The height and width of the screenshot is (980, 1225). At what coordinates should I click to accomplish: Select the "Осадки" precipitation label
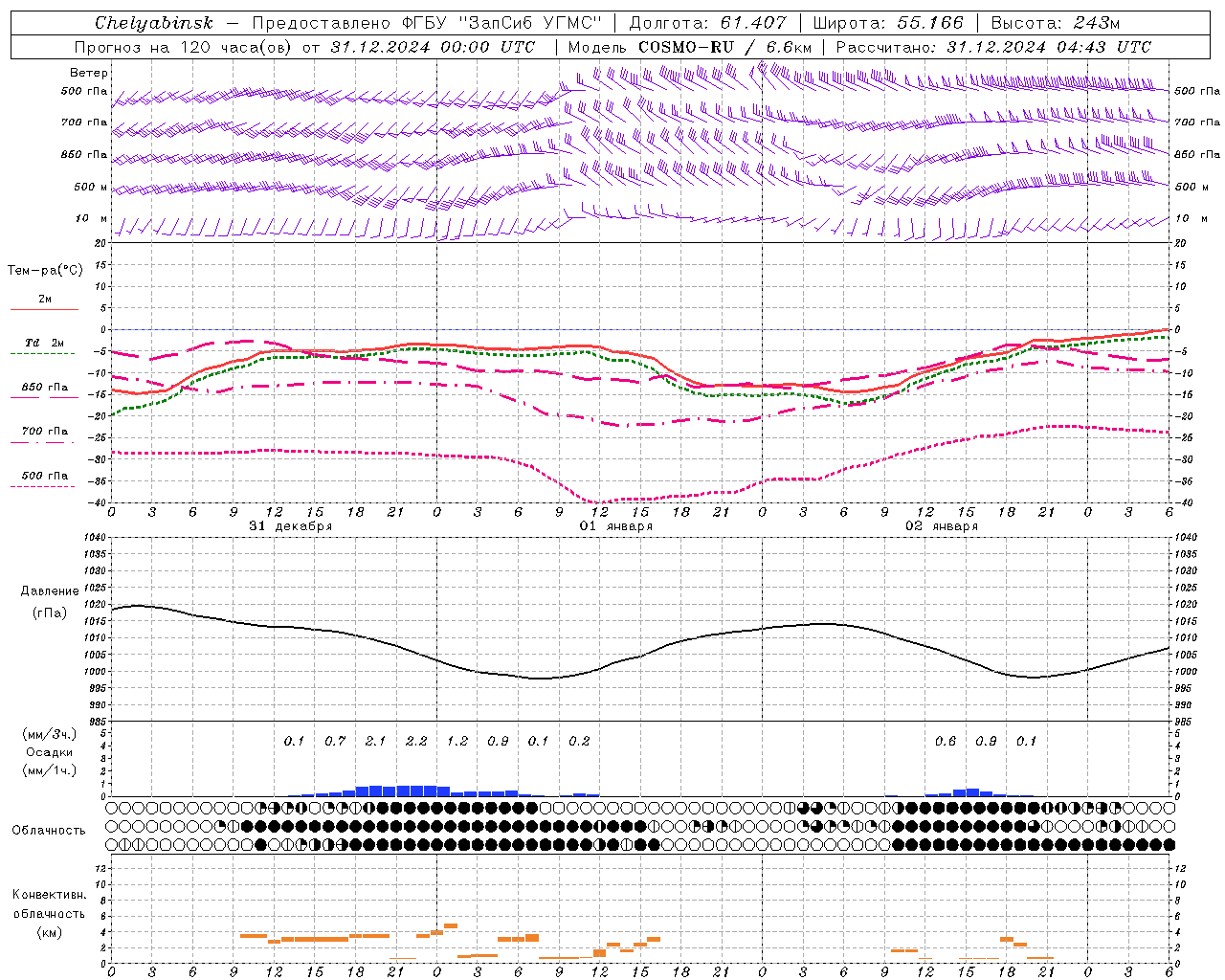[50, 752]
